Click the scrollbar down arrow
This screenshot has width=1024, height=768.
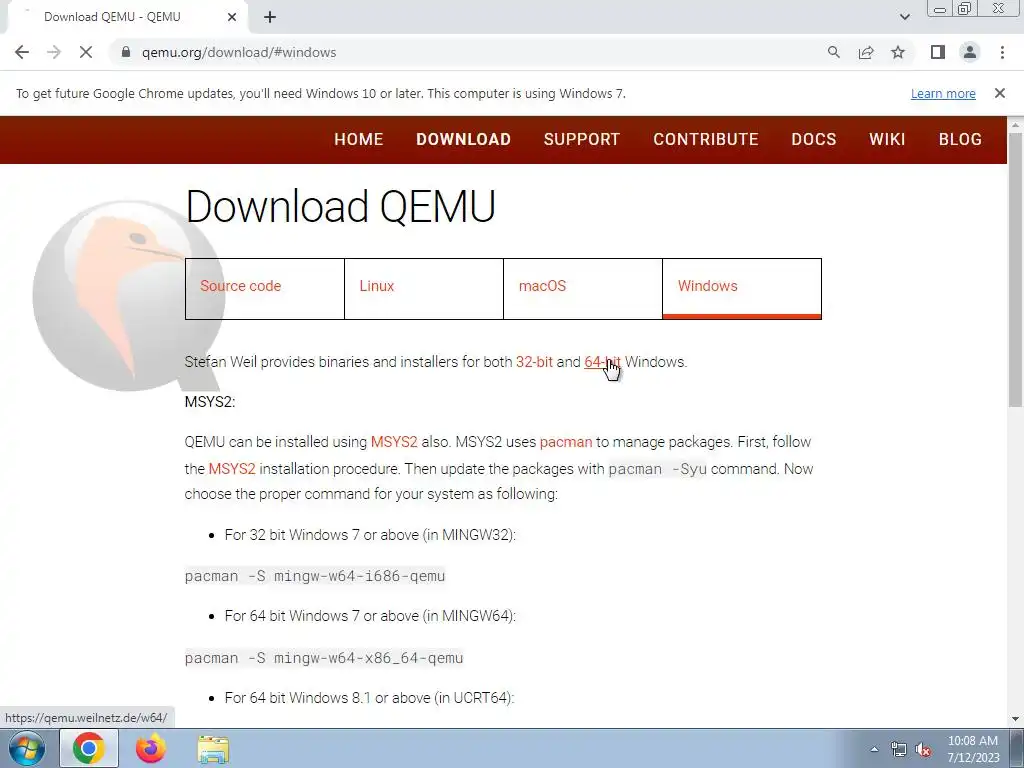pyautogui.click(x=1016, y=719)
